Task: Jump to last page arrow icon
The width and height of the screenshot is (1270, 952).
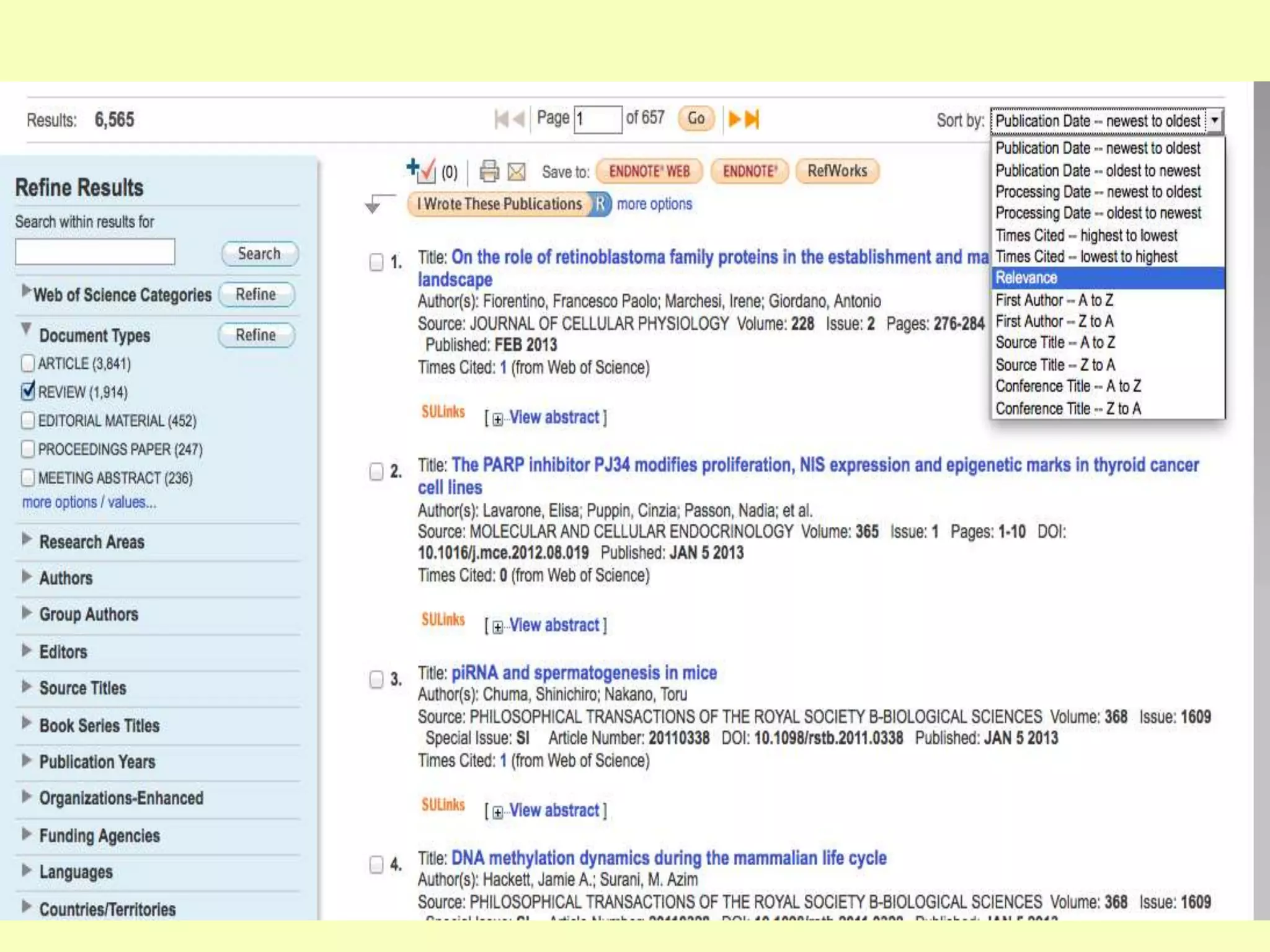Action: pos(752,118)
